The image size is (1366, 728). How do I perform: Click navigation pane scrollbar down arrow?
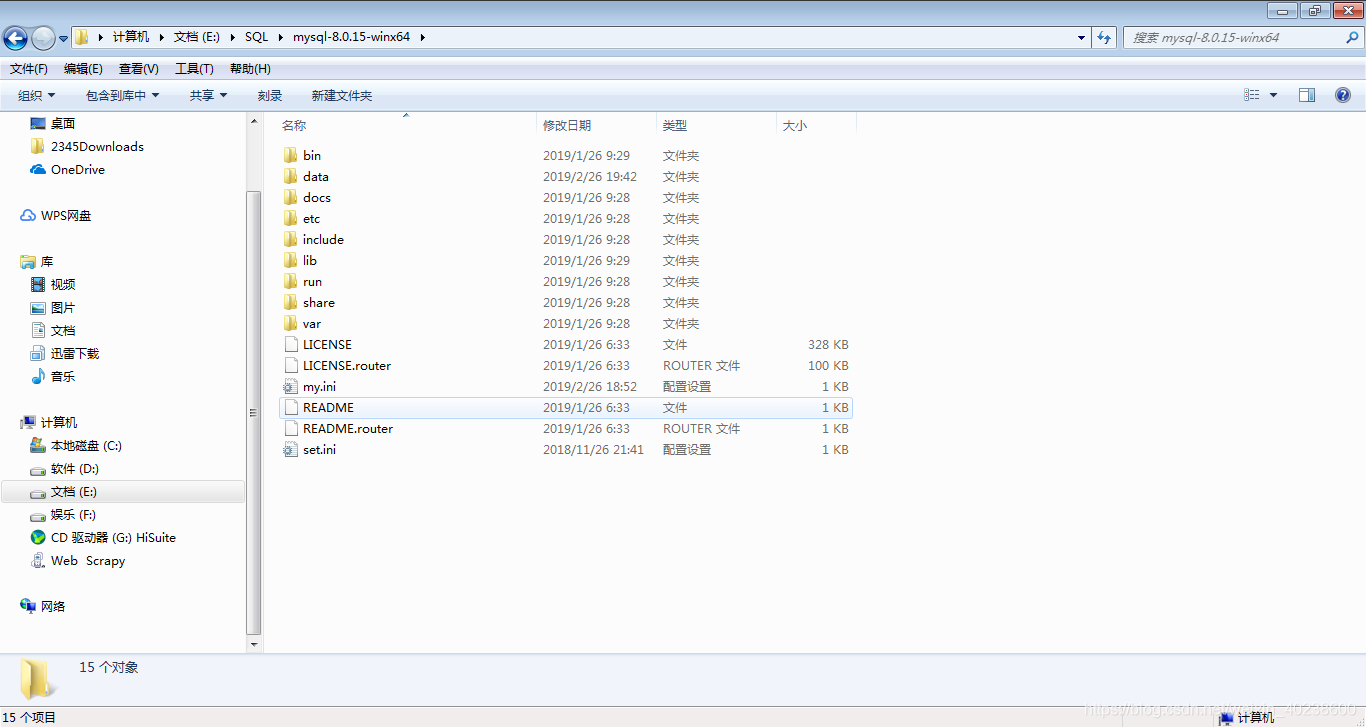pos(253,645)
